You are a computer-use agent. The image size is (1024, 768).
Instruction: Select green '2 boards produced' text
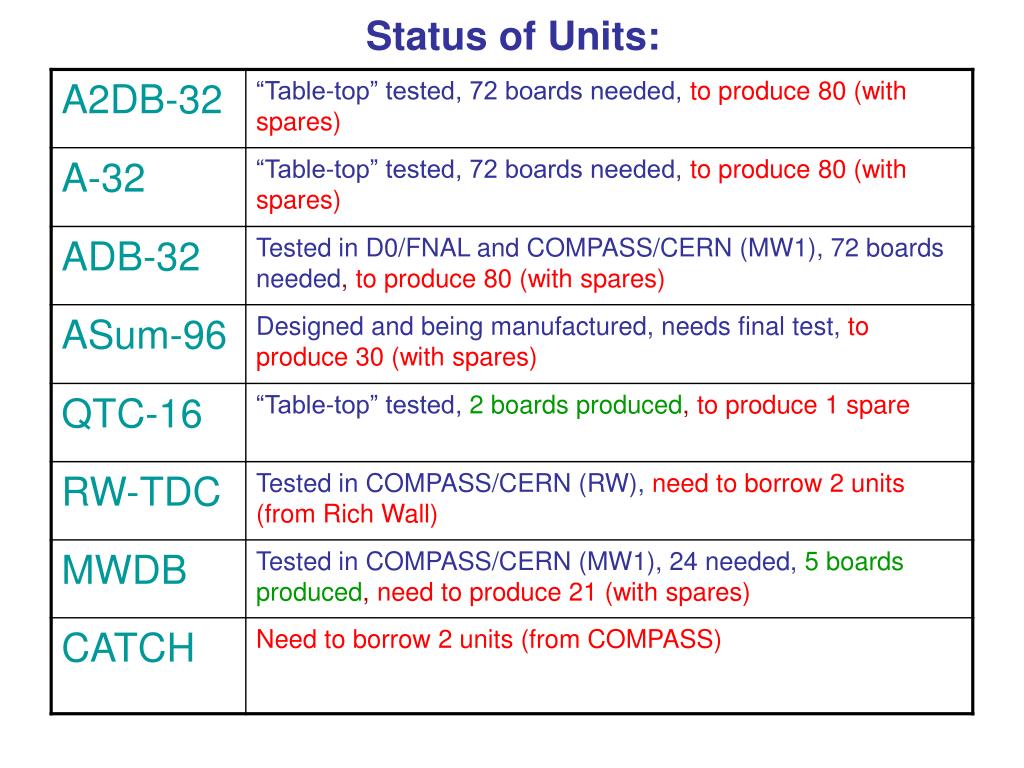575,405
